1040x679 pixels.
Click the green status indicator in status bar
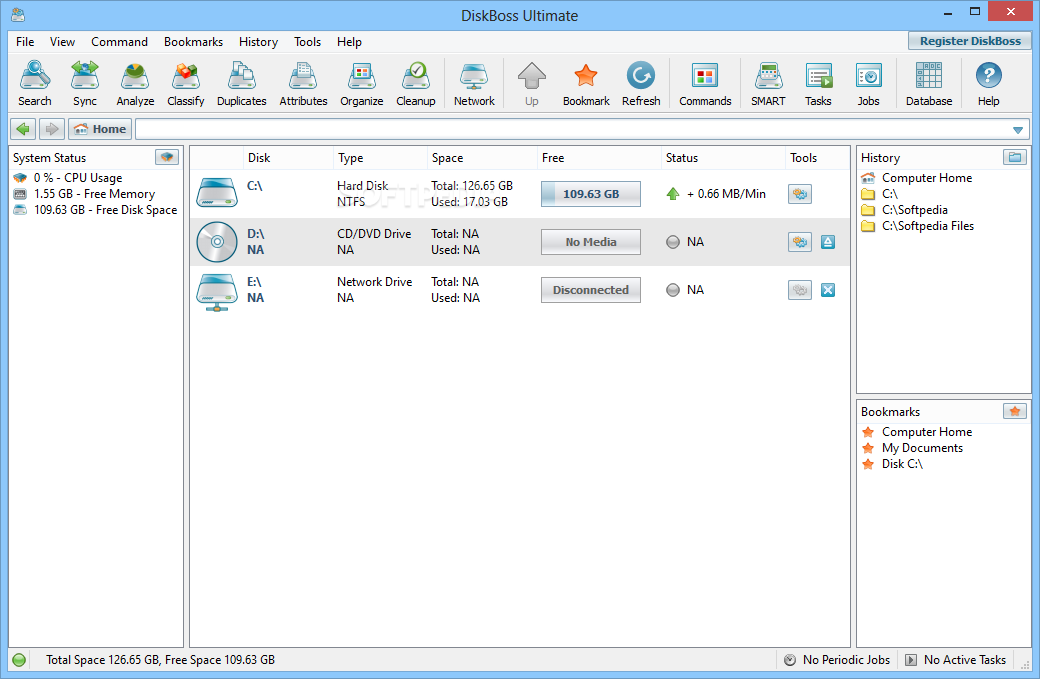[x=19, y=660]
